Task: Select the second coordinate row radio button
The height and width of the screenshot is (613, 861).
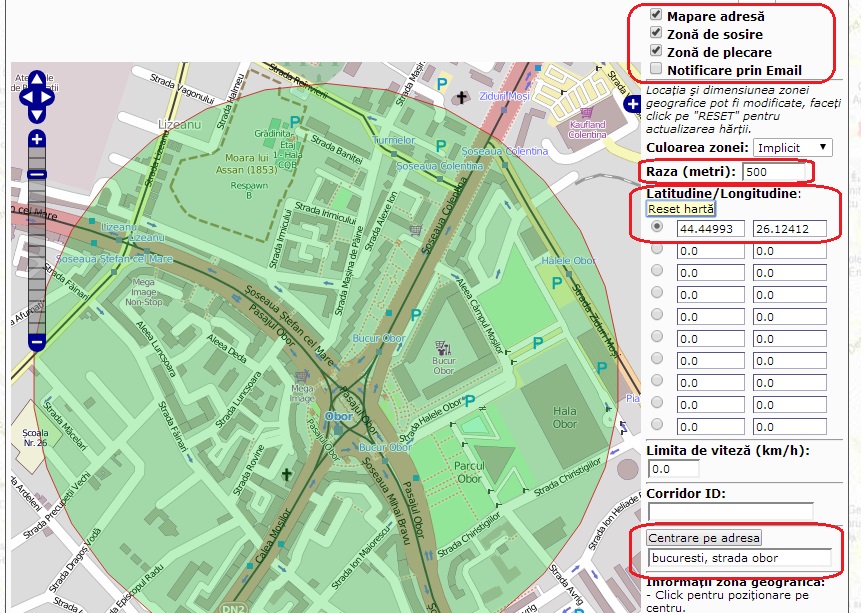Action: click(657, 249)
